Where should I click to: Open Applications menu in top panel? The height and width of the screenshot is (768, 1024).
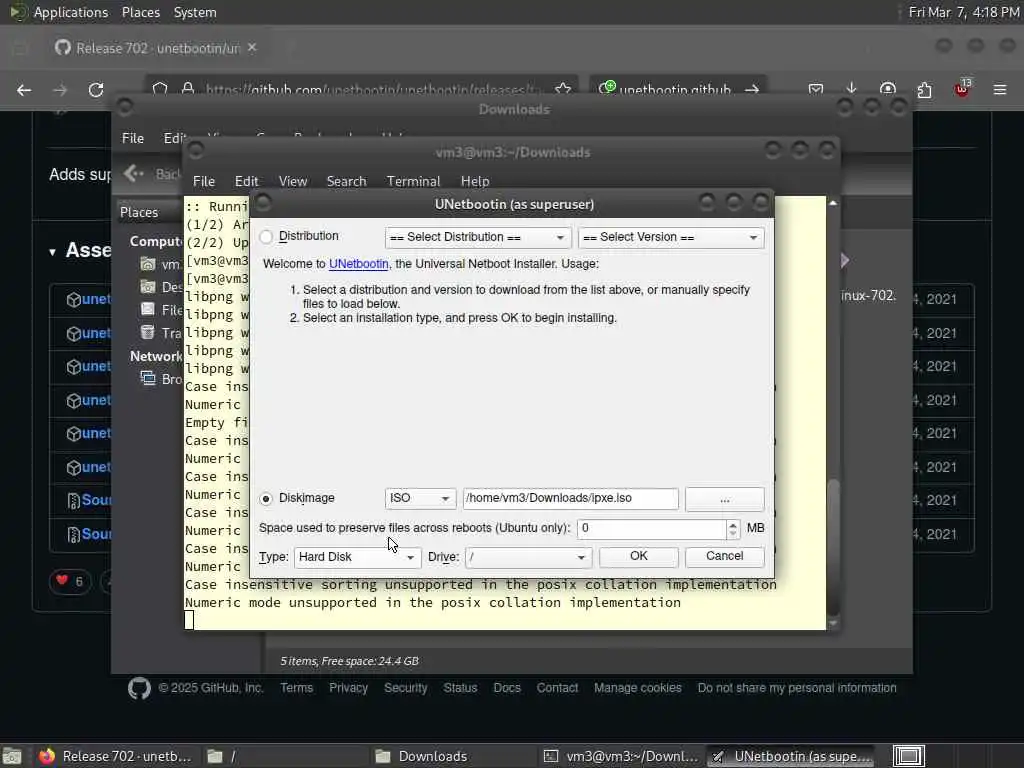tap(71, 12)
